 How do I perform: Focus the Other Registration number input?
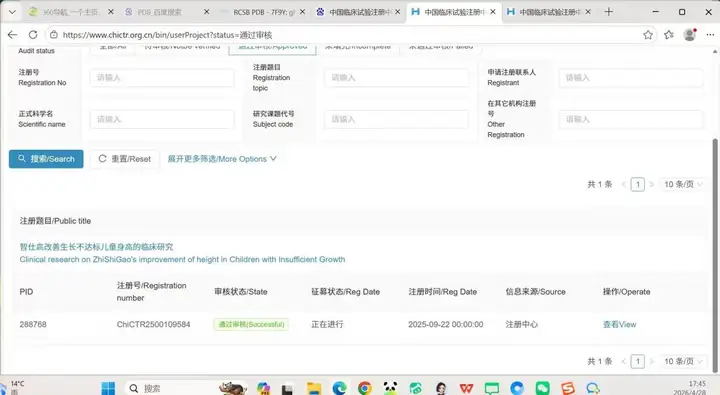click(630, 119)
